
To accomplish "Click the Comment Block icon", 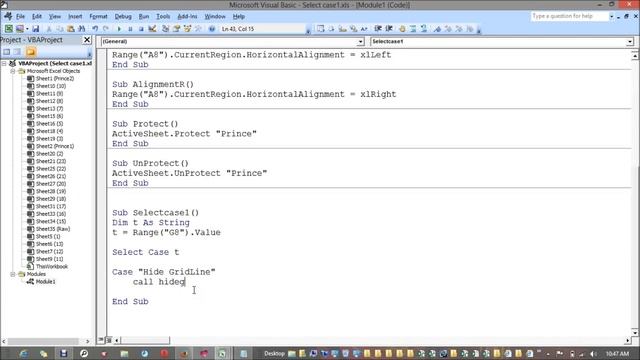I will click(413, 29).
